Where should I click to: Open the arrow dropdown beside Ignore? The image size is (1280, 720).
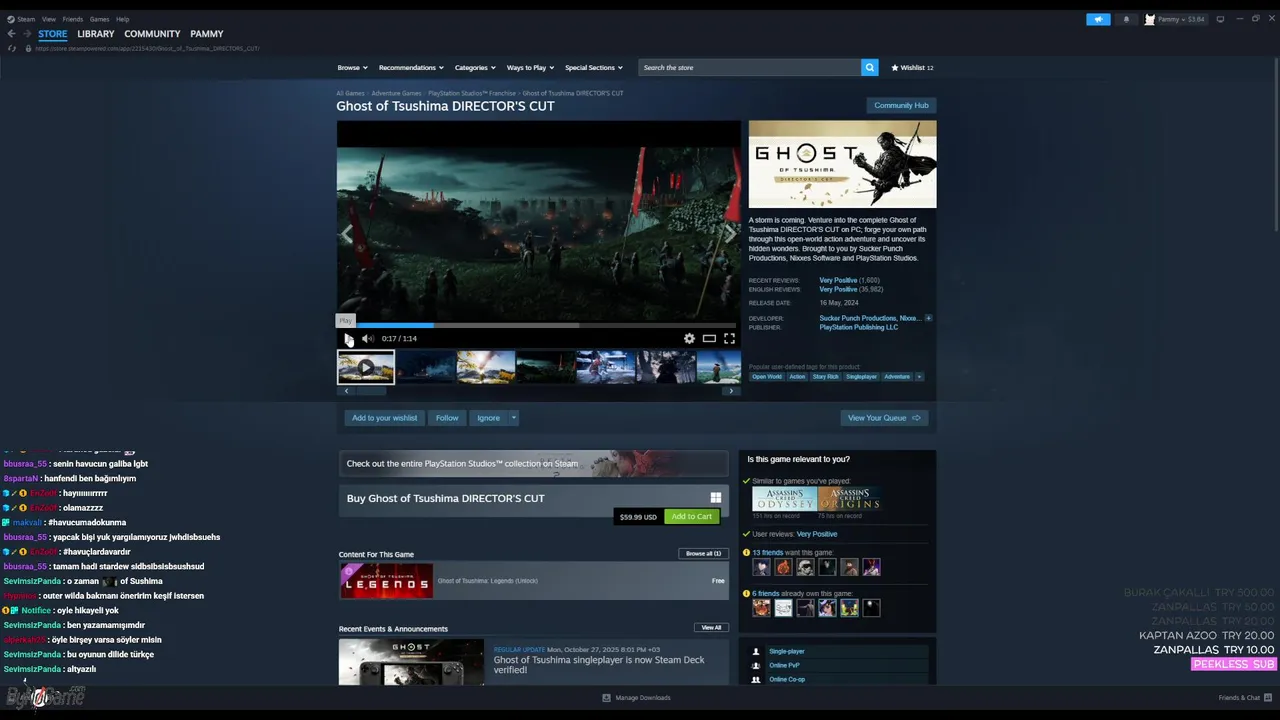(514, 418)
